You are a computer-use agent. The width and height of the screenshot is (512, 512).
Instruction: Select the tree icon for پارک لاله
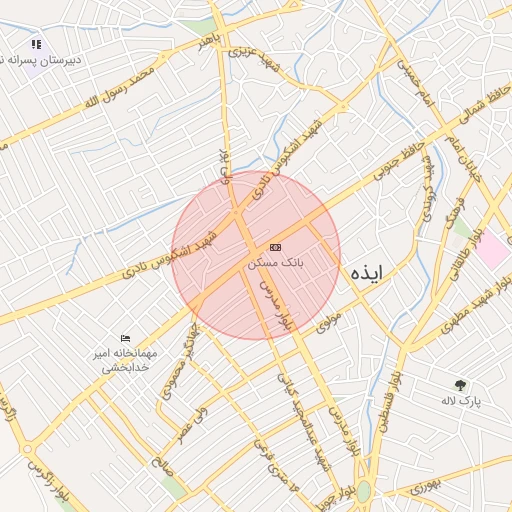(x=460, y=385)
